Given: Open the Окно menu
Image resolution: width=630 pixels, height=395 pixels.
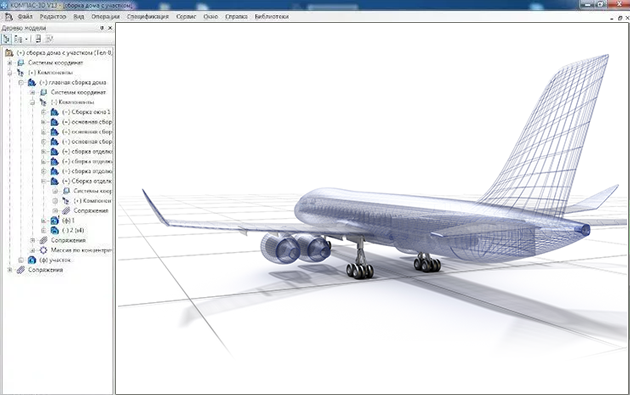Looking at the screenshot, I should [x=211, y=16].
